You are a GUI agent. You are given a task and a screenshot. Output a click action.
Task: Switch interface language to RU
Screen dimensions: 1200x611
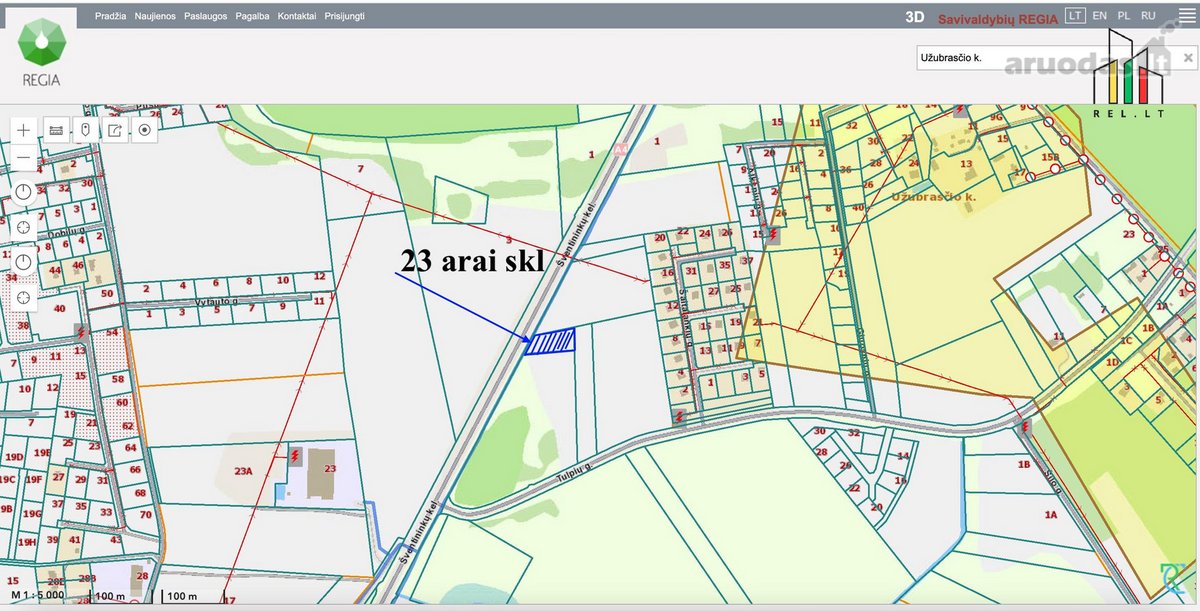tap(1148, 16)
